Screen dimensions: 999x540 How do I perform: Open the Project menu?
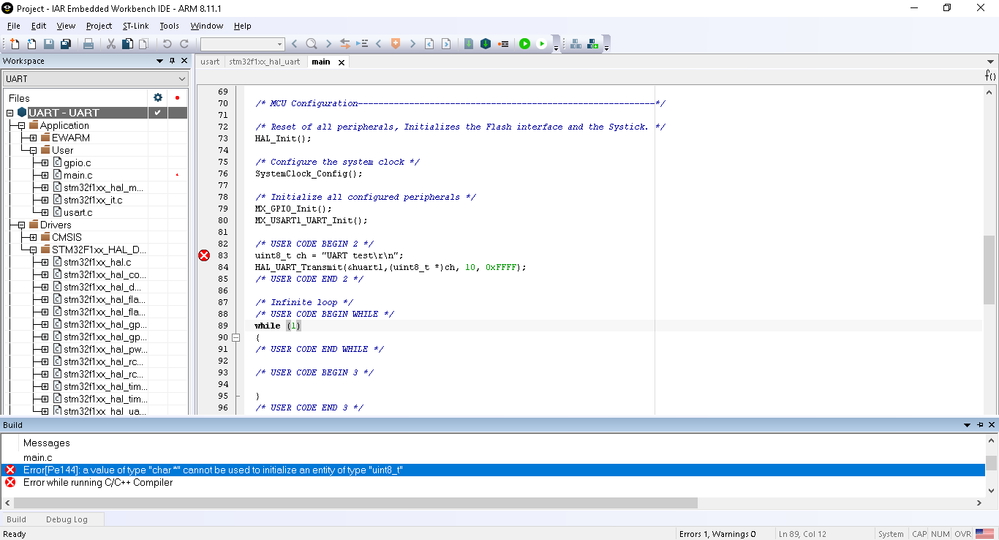coord(99,26)
